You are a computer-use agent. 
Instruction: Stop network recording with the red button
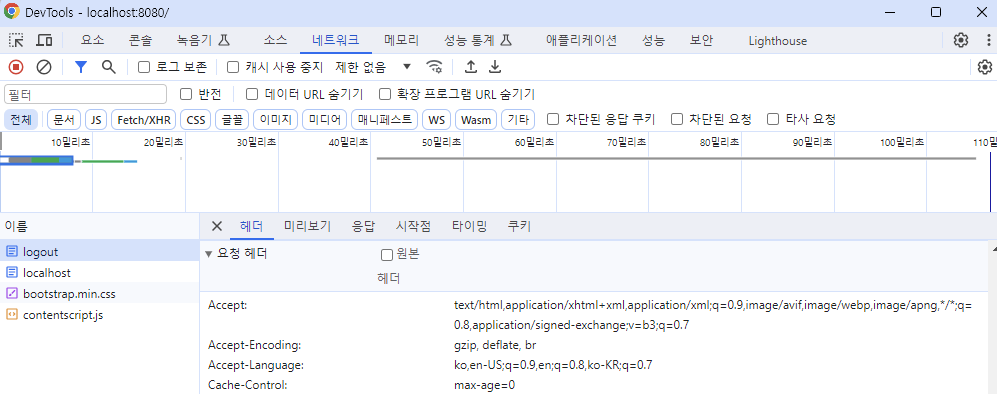pos(16,67)
